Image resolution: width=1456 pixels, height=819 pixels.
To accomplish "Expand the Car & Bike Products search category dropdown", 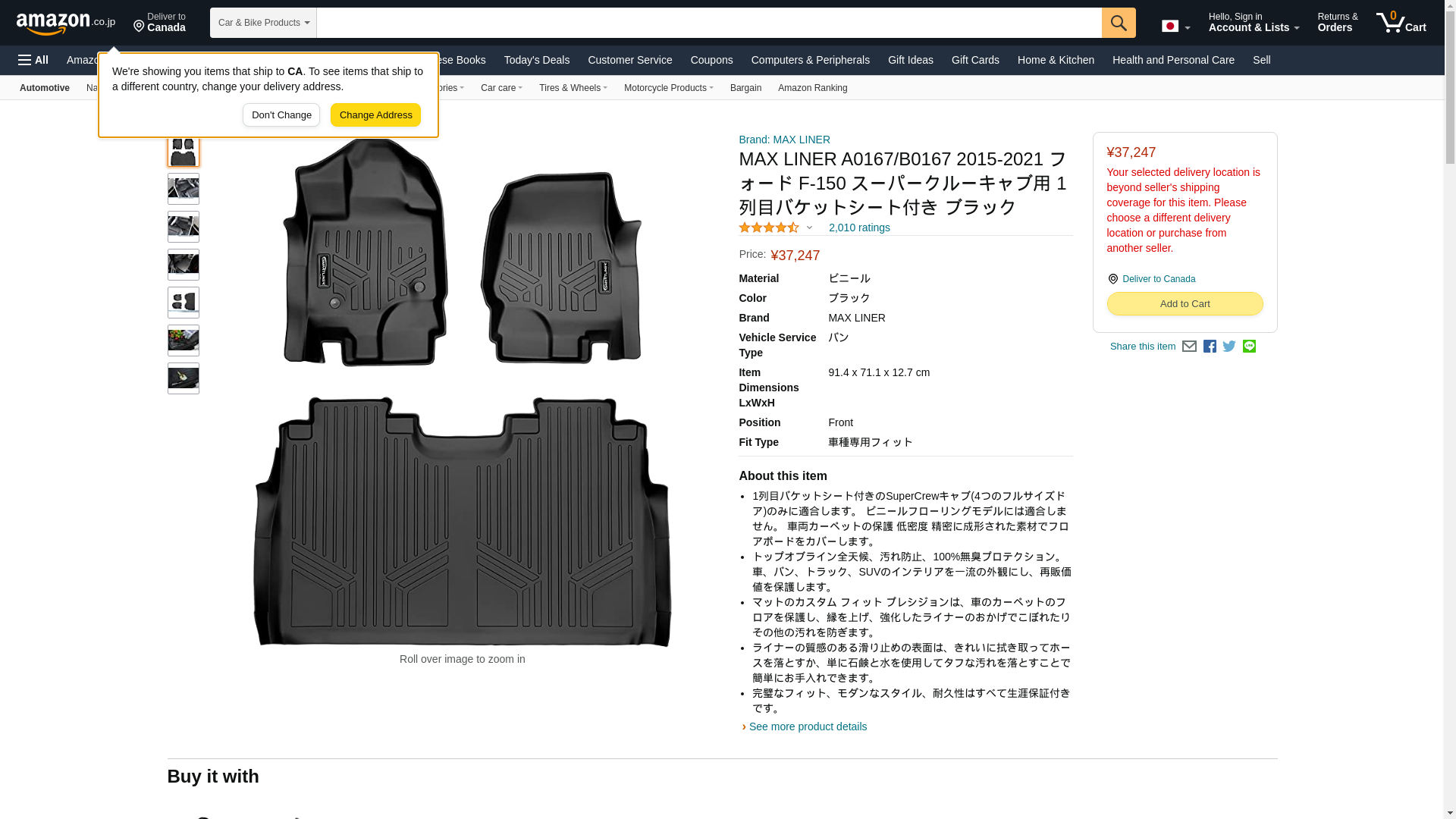I will point(263,23).
